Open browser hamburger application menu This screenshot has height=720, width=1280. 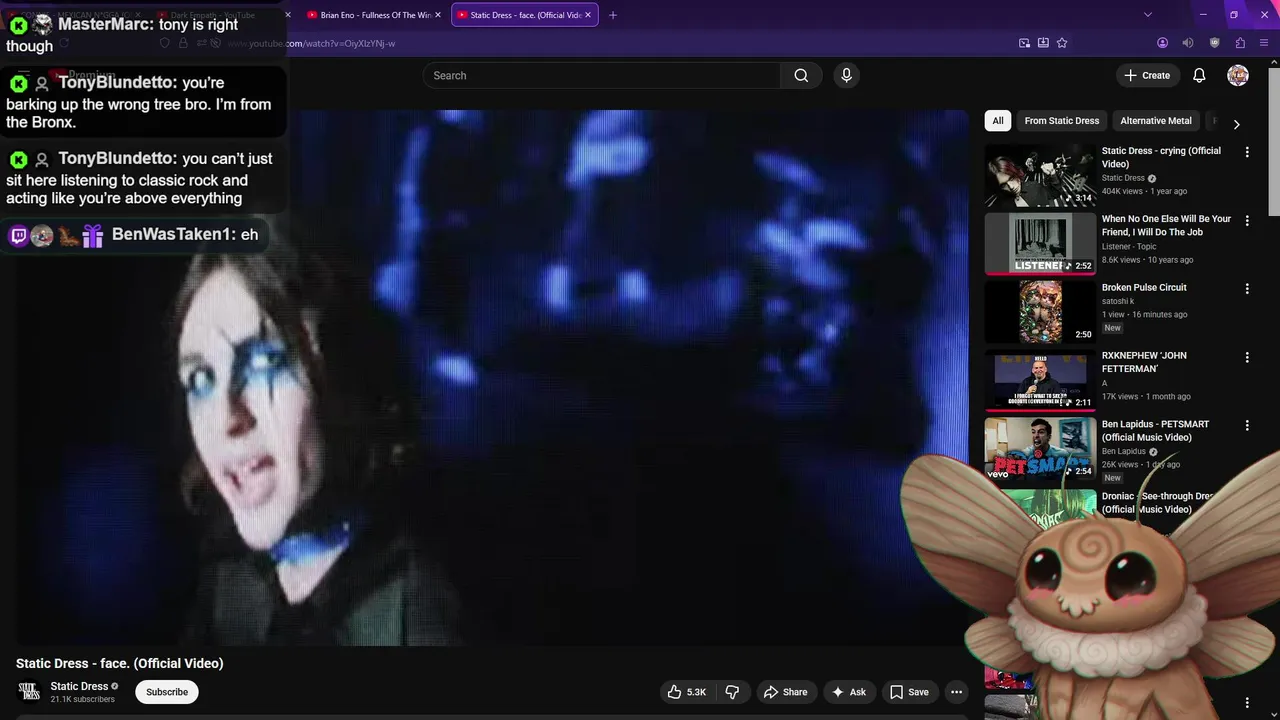point(1265,43)
